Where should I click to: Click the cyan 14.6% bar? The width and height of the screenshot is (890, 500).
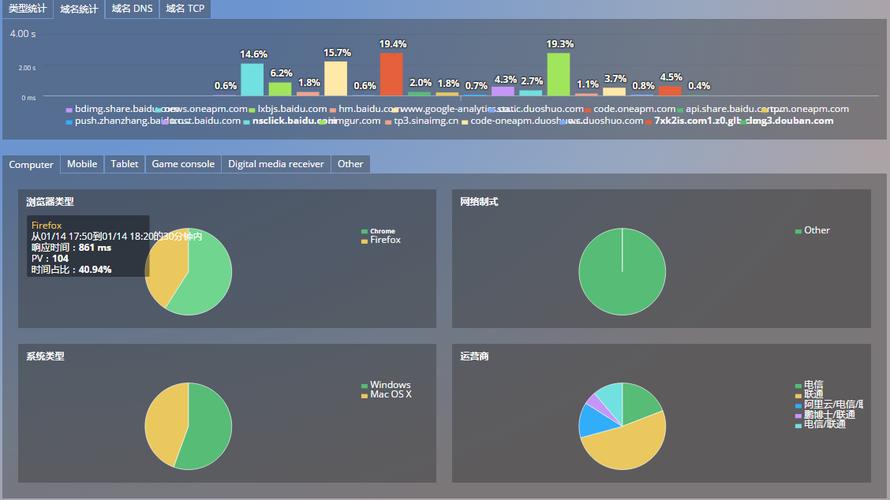coord(253,79)
